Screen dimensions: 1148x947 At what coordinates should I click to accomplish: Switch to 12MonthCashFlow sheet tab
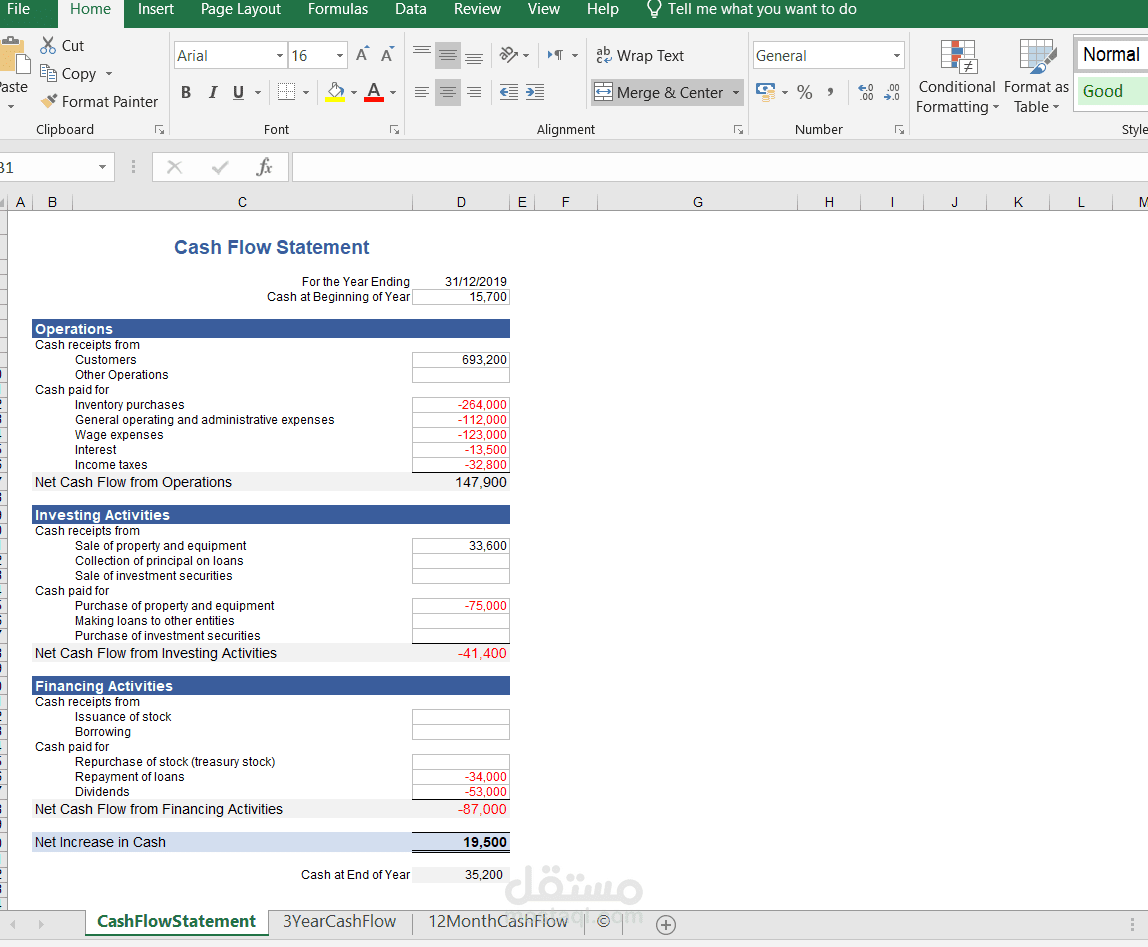point(498,921)
